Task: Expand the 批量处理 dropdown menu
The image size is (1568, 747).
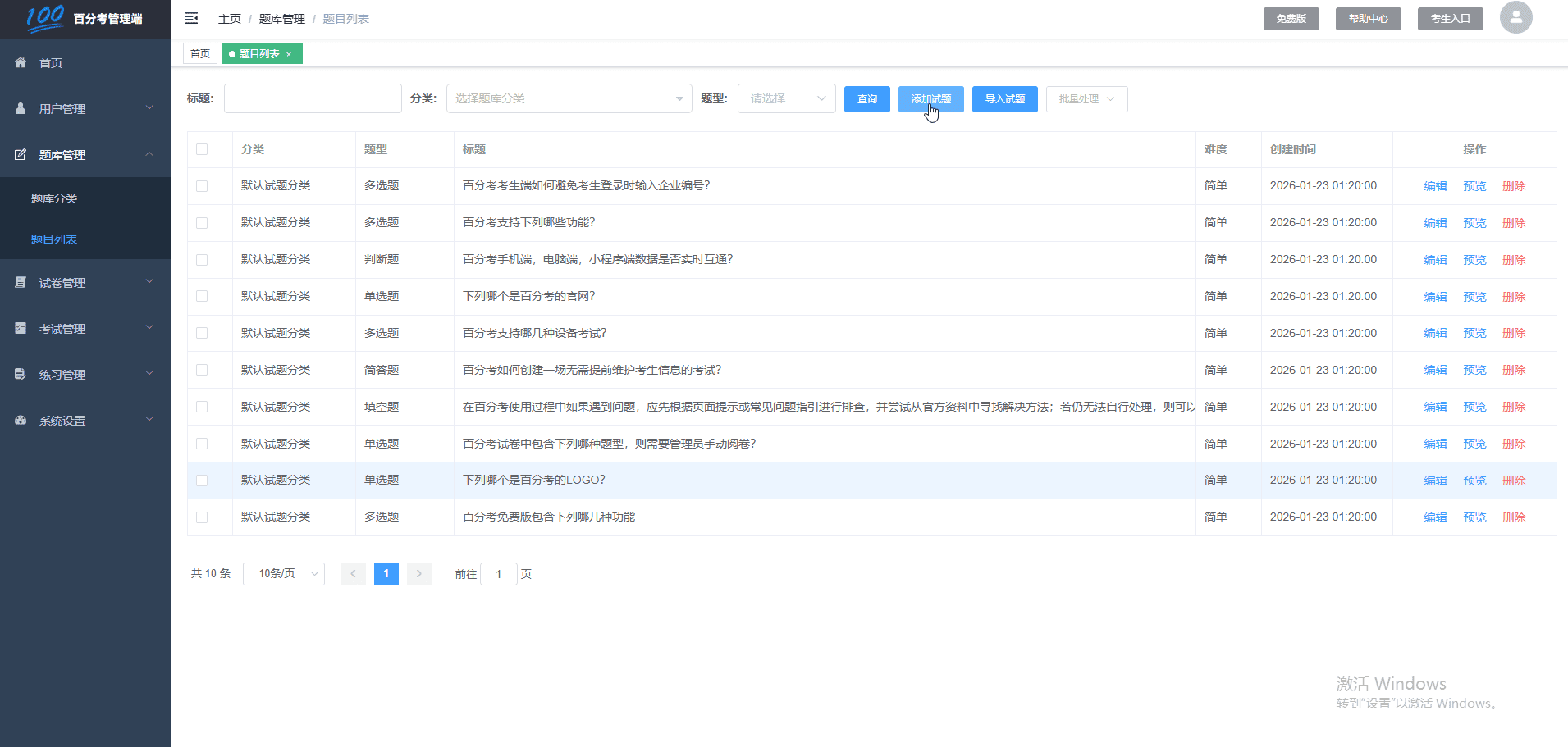Action: click(x=1086, y=98)
